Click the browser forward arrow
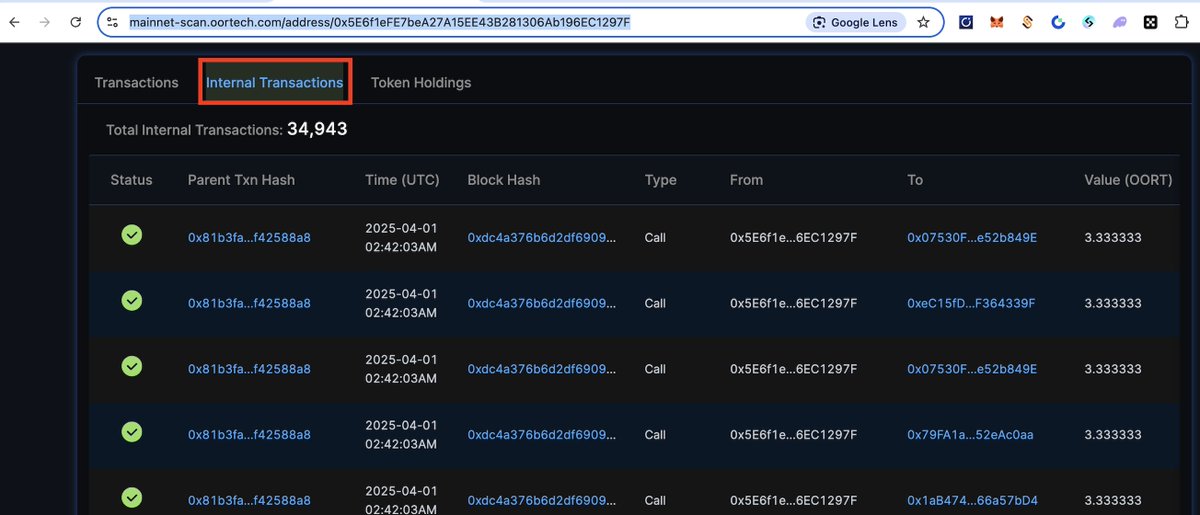1200x515 pixels. pyautogui.click(x=45, y=22)
